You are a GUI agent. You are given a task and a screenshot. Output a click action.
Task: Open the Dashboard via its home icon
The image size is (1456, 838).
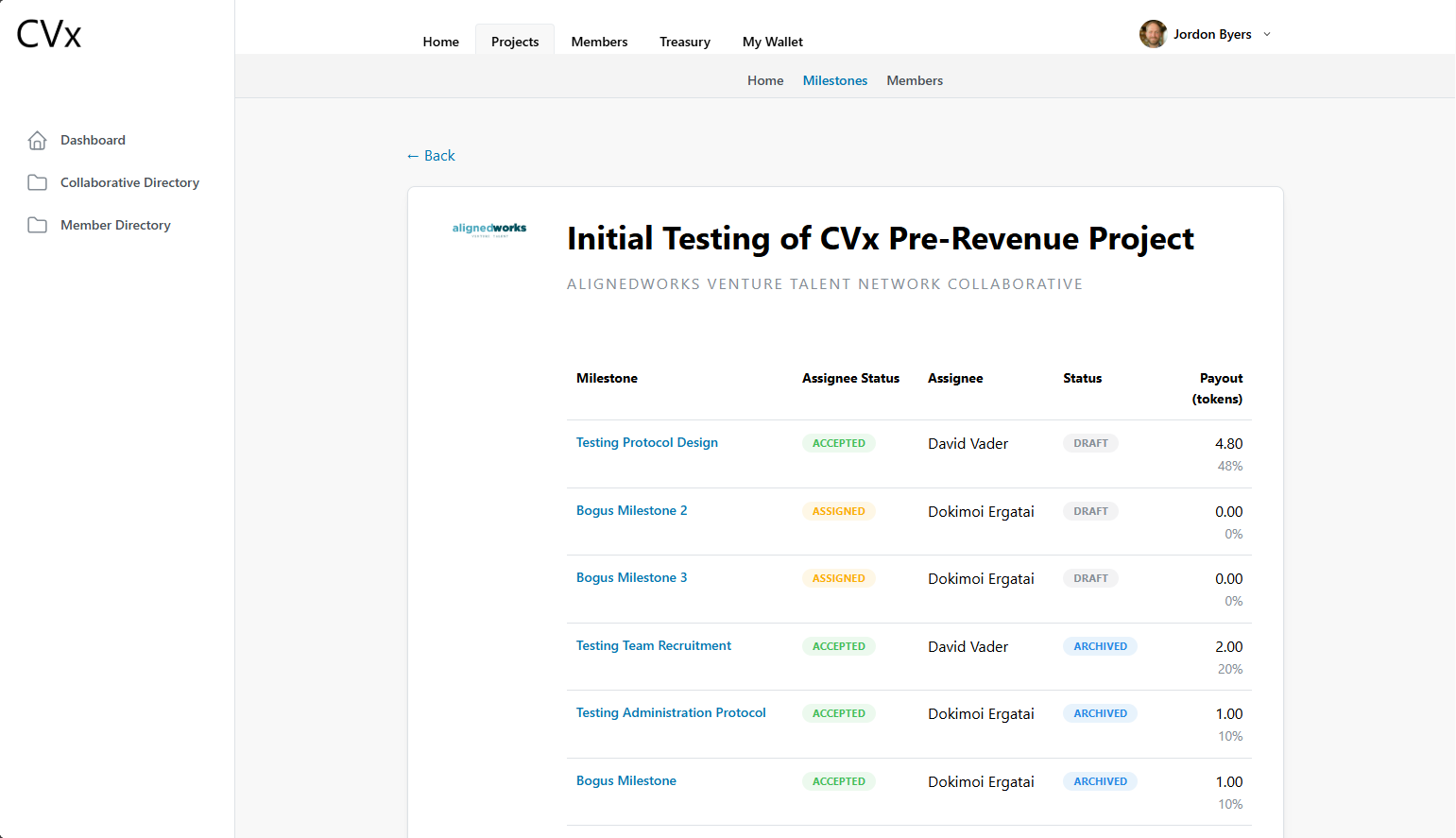(37, 139)
